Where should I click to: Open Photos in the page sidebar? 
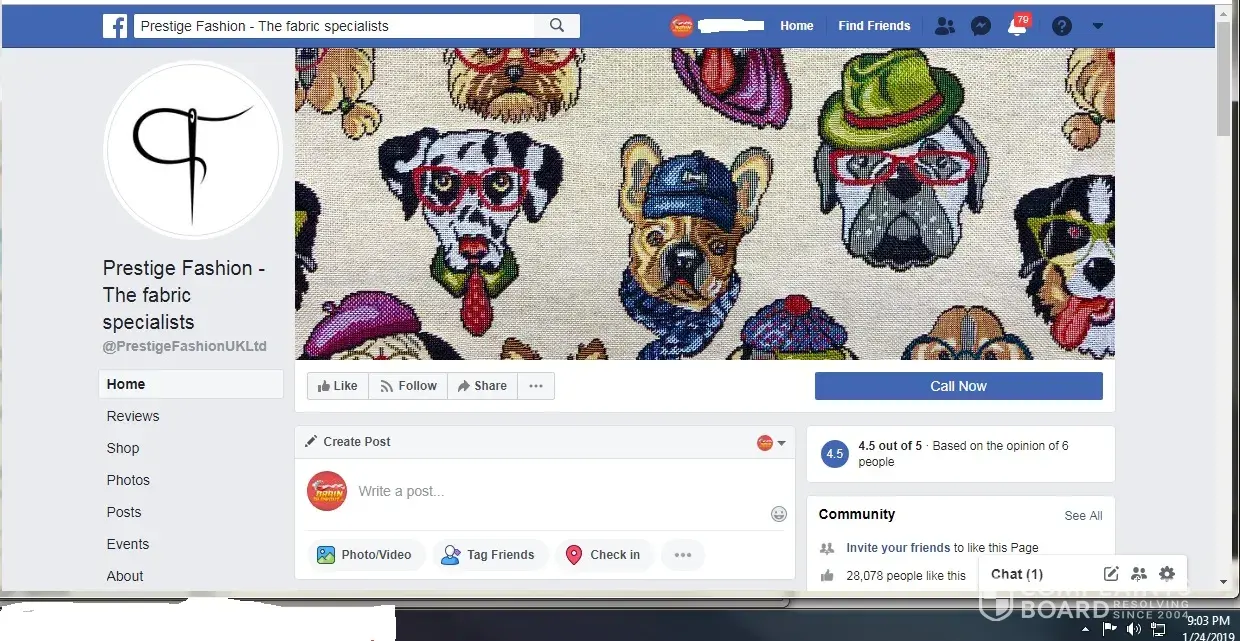click(x=128, y=480)
